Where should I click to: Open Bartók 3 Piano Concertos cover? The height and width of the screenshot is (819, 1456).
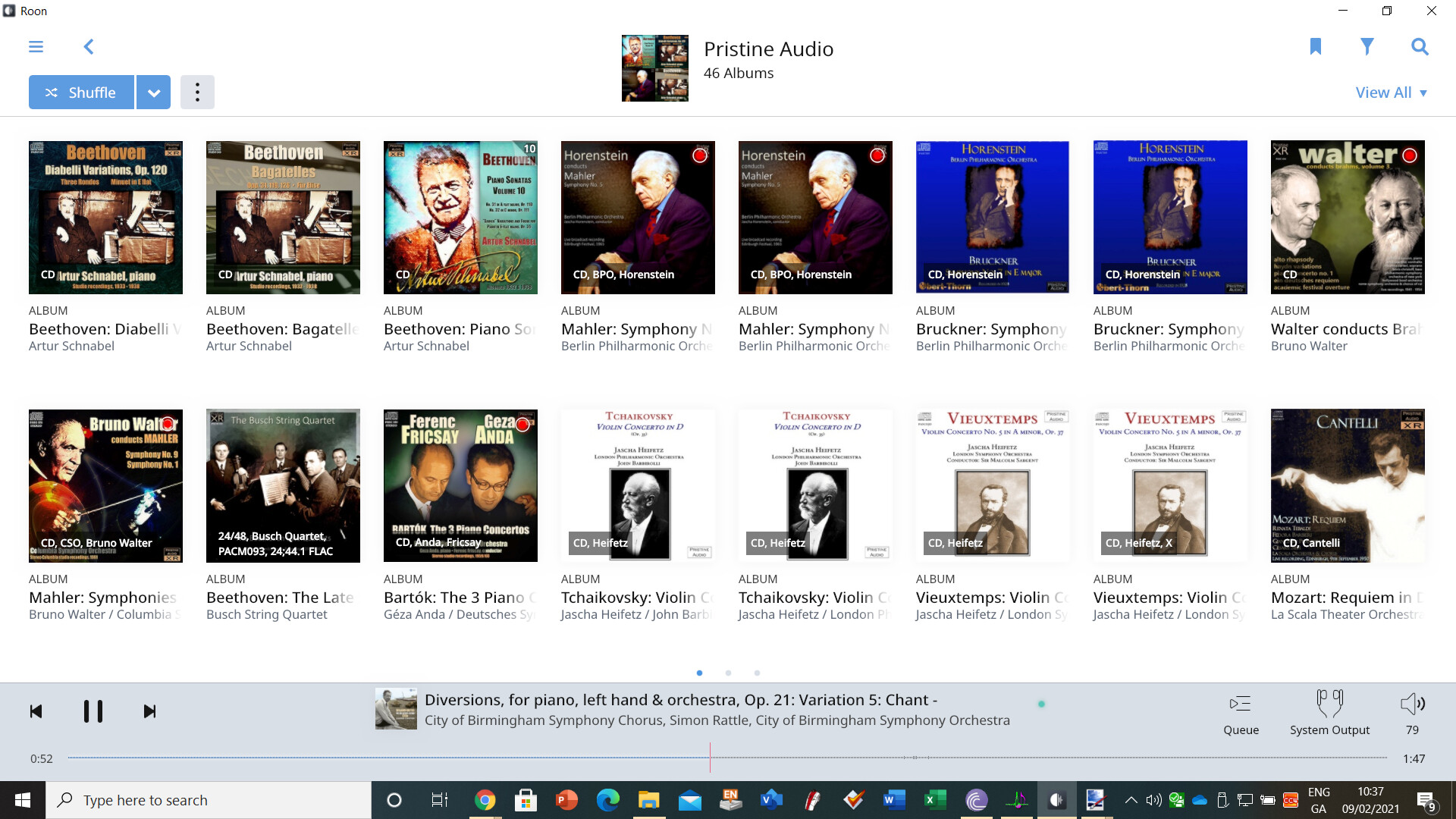[460, 486]
